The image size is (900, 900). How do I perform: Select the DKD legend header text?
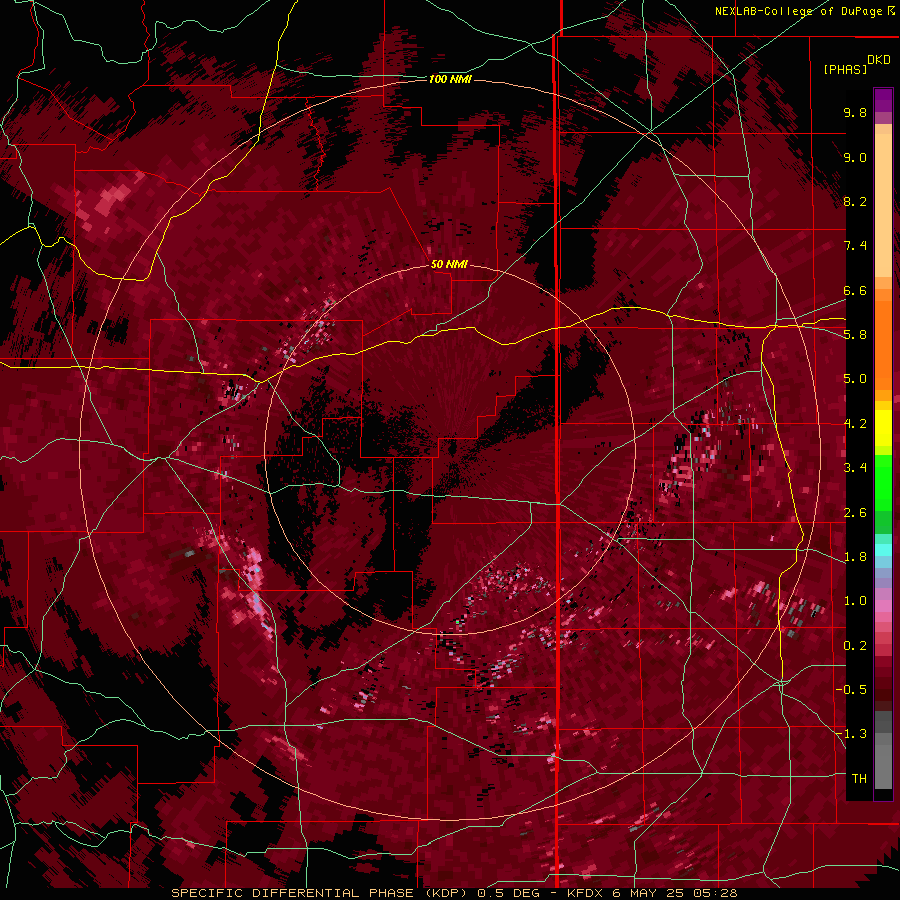pyautogui.click(x=879, y=60)
